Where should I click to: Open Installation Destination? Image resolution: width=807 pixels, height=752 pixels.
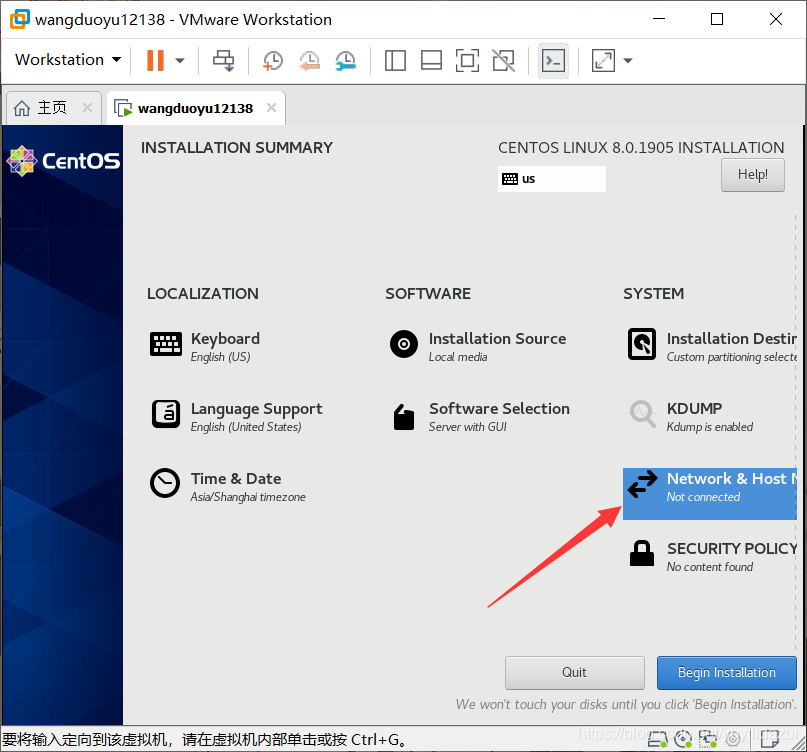click(x=711, y=346)
